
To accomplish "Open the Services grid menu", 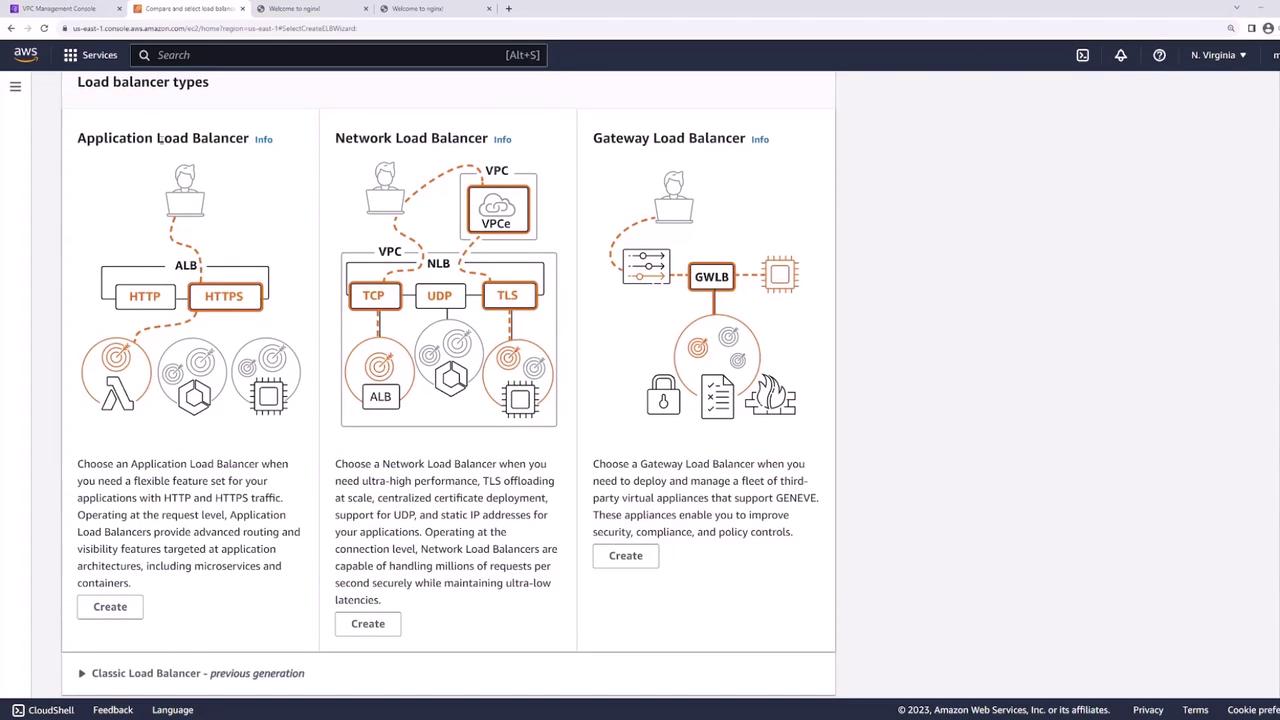I will 70,55.
